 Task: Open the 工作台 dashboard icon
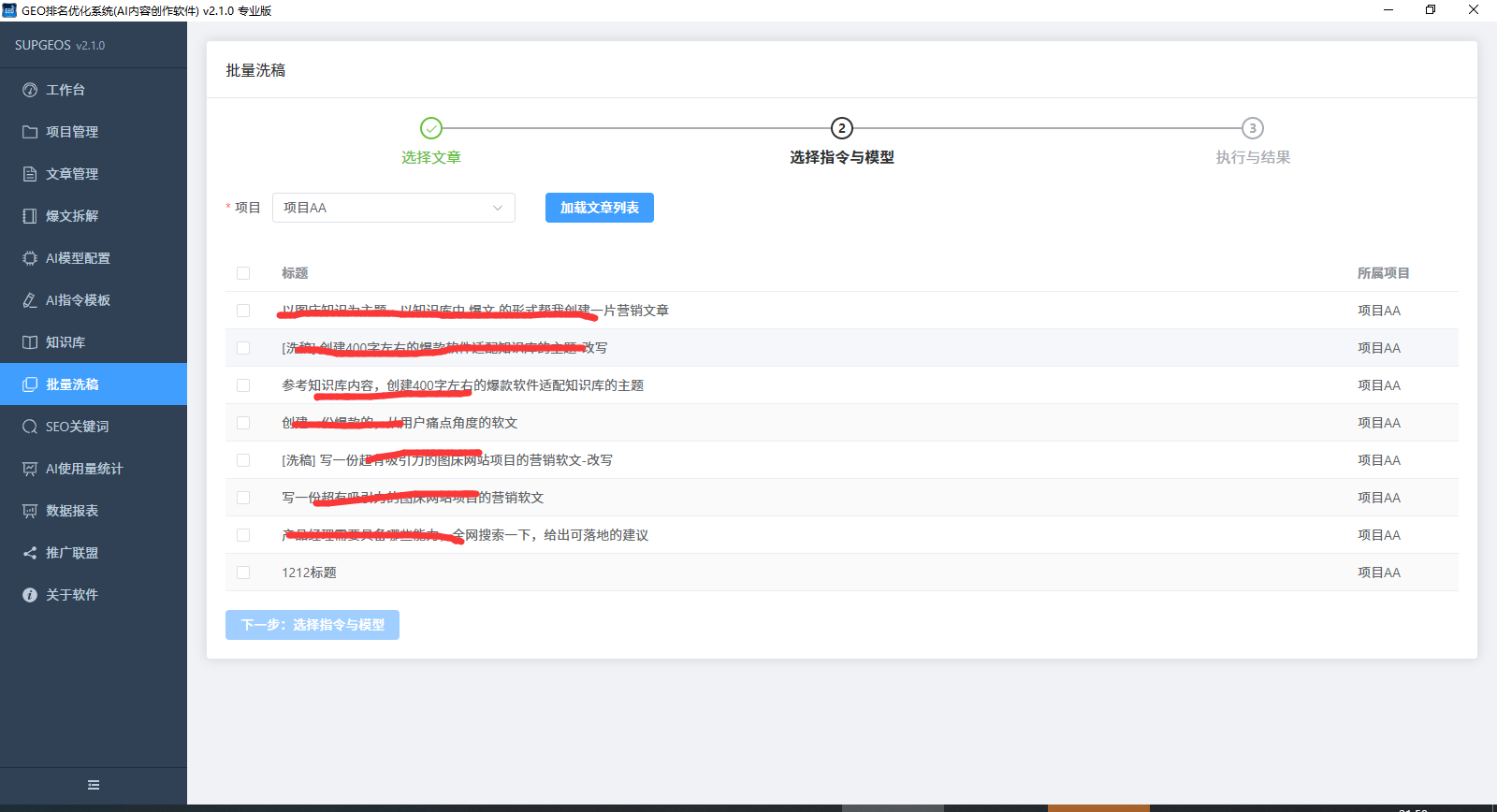tap(30, 90)
